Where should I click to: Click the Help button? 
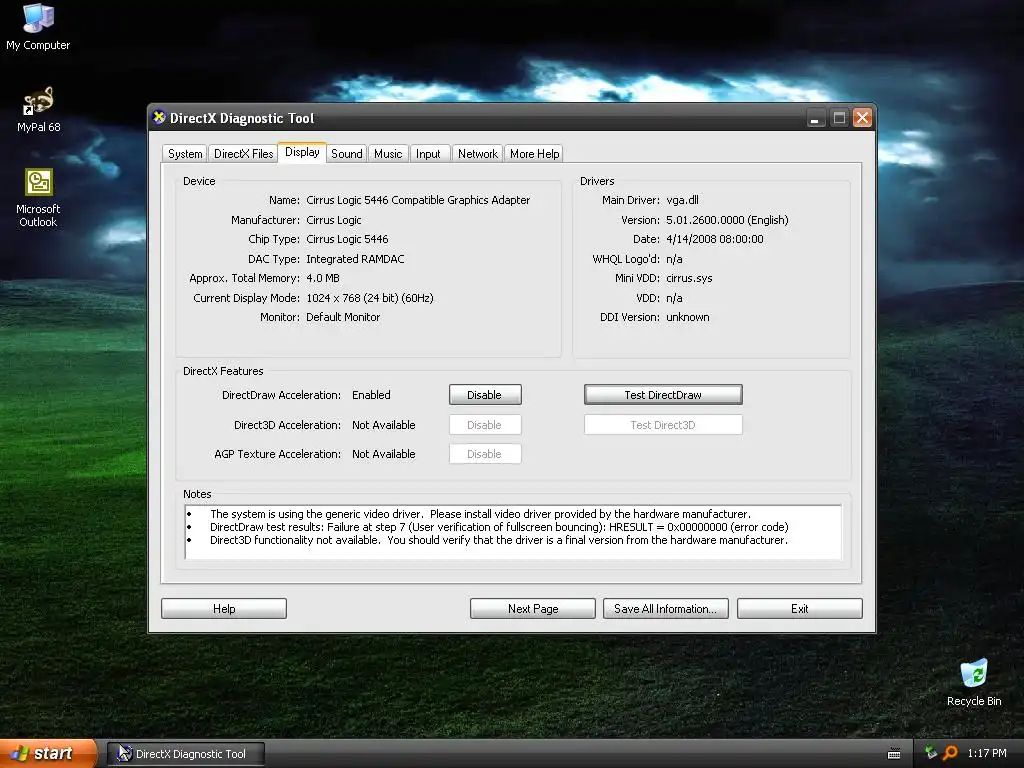pyautogui.click(x=224, y=609)
